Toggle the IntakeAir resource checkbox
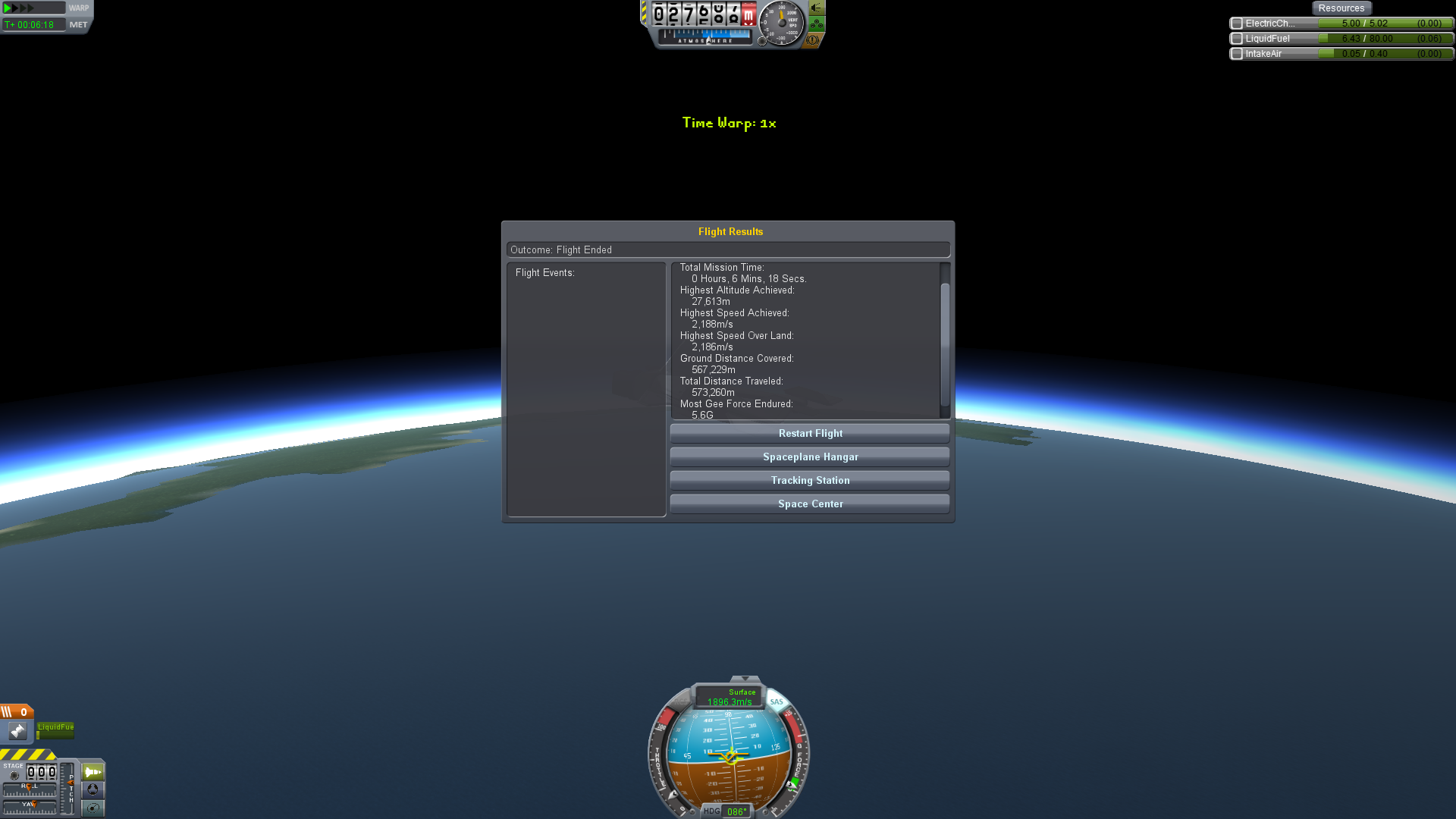 coord(1237,54)
